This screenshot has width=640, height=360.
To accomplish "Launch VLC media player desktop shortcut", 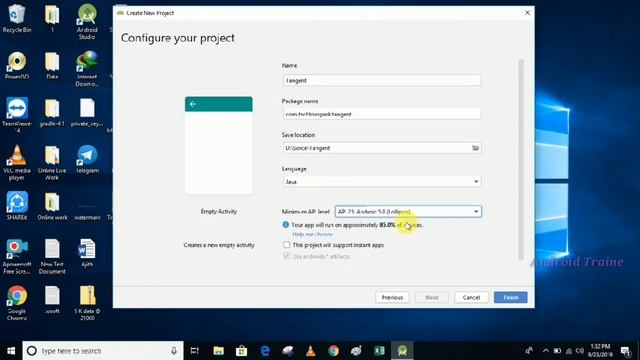I will click(x=17, y=162).
